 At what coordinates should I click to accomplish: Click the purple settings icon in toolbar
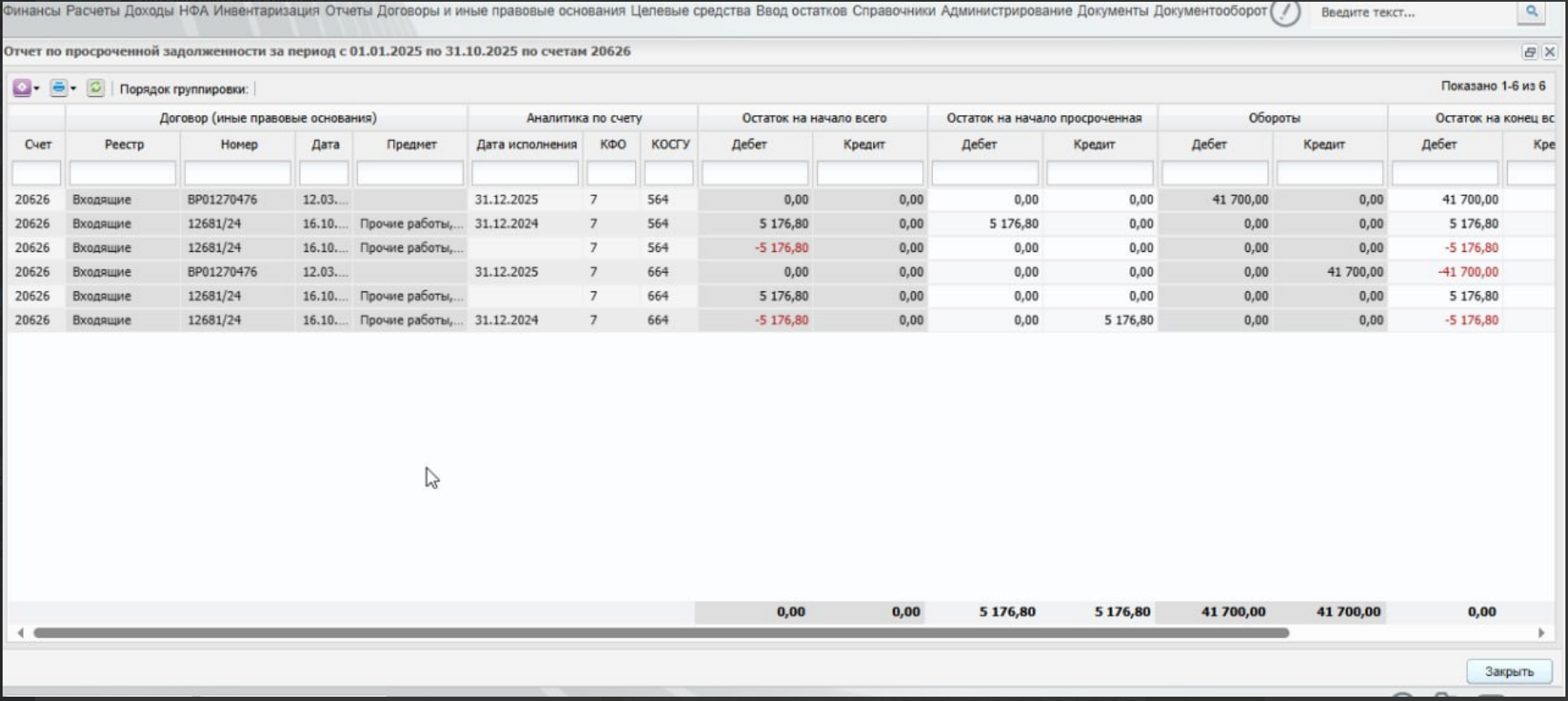(x=22, y=88)
